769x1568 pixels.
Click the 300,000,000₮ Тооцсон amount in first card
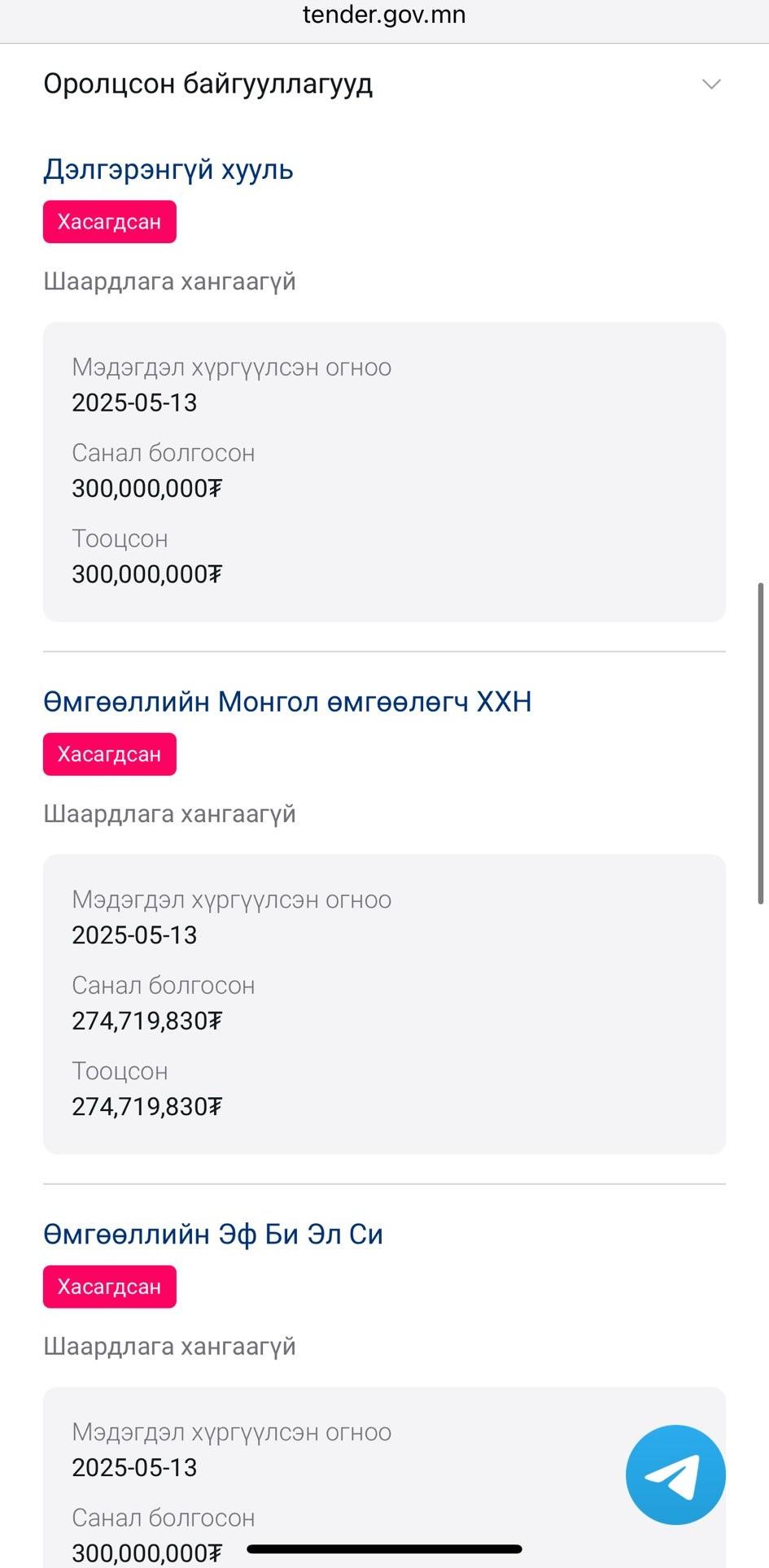point(146,574)
